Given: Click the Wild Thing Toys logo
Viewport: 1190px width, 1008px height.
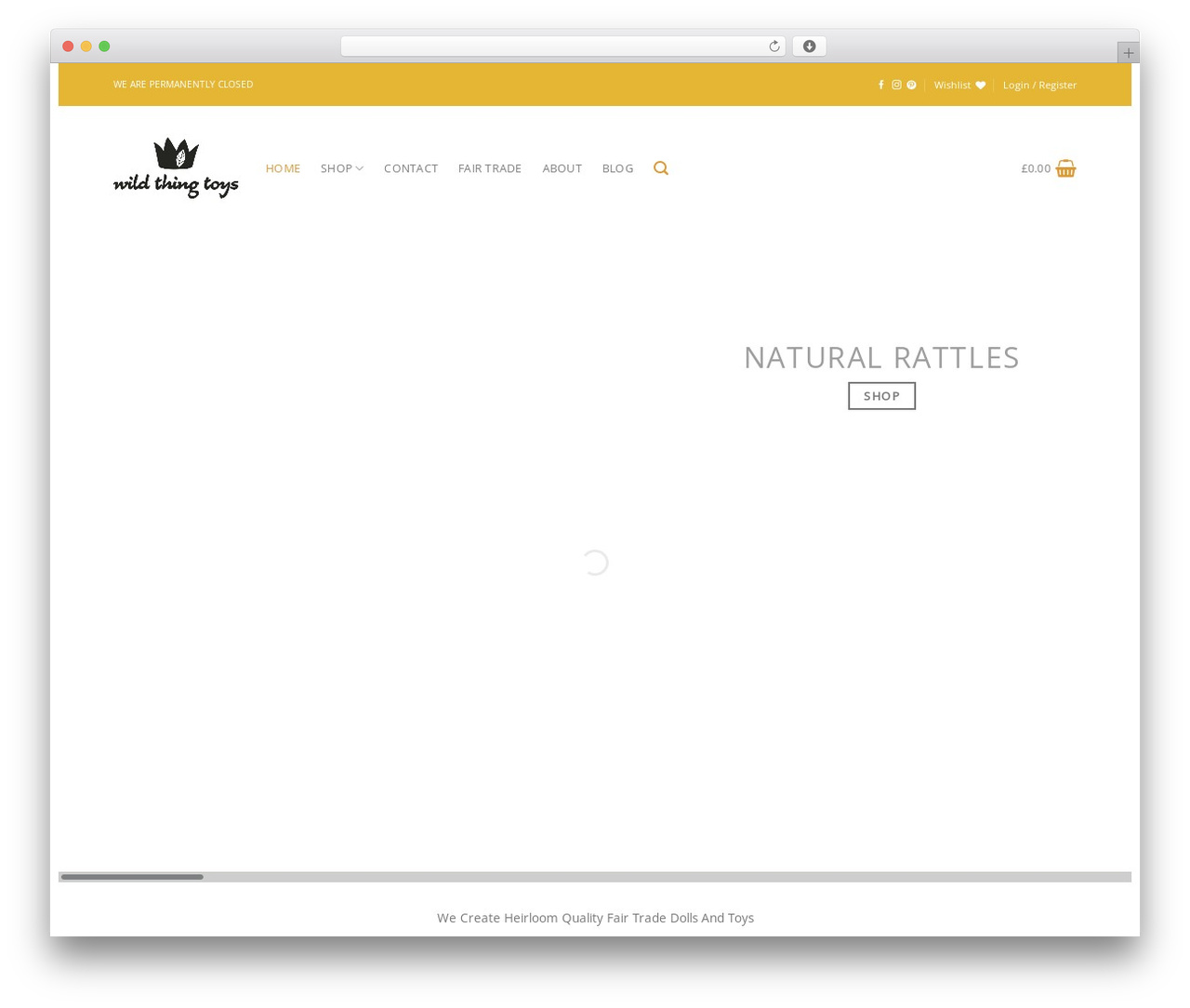Looking at the screenshot, I should [176, 167].
